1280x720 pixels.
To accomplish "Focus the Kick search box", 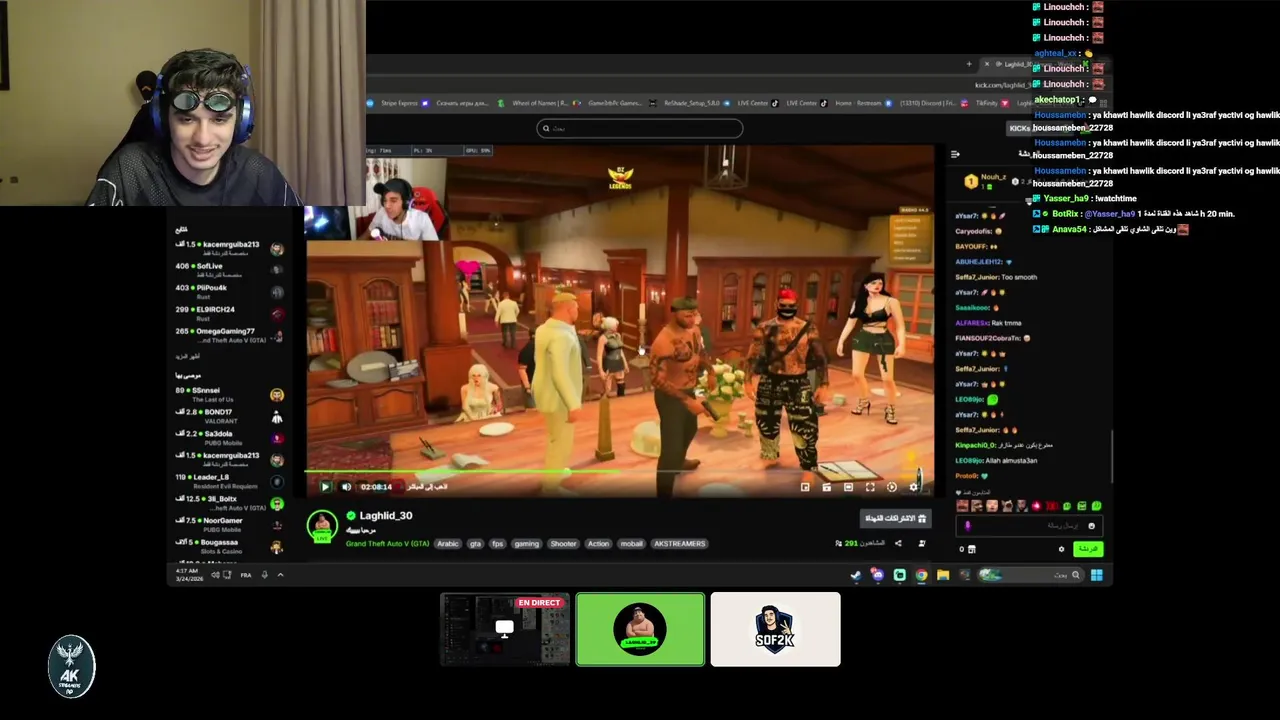I will pyautogui.click(x=640, y=128).
